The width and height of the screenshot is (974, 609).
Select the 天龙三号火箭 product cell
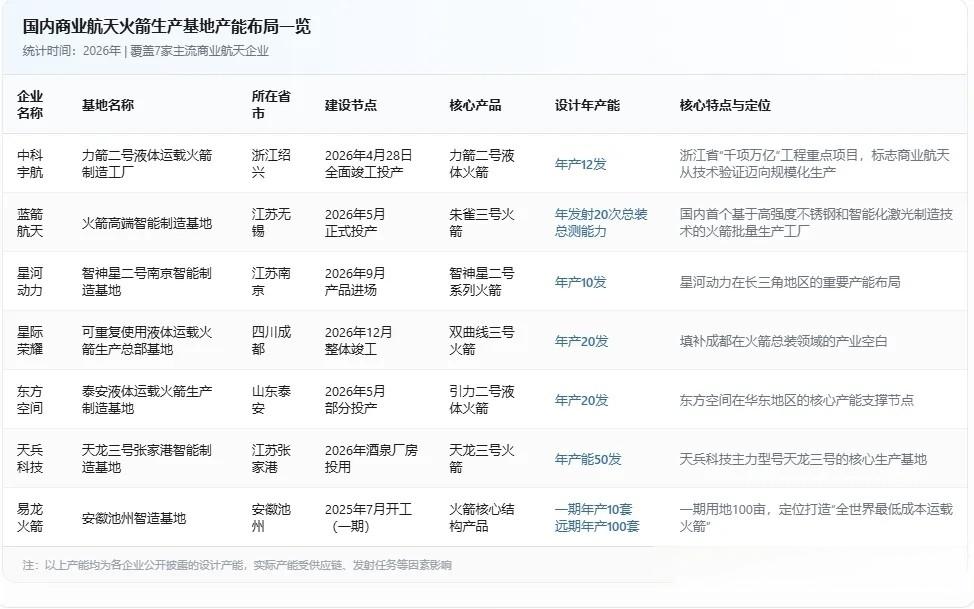(x=482, y=459)
